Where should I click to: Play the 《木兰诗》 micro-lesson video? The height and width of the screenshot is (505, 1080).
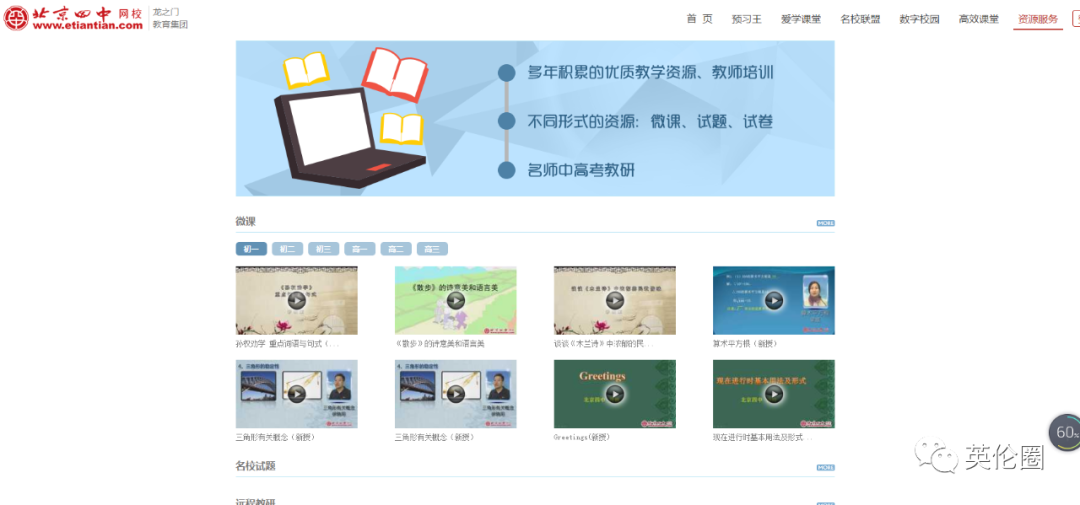pos(614,300)
